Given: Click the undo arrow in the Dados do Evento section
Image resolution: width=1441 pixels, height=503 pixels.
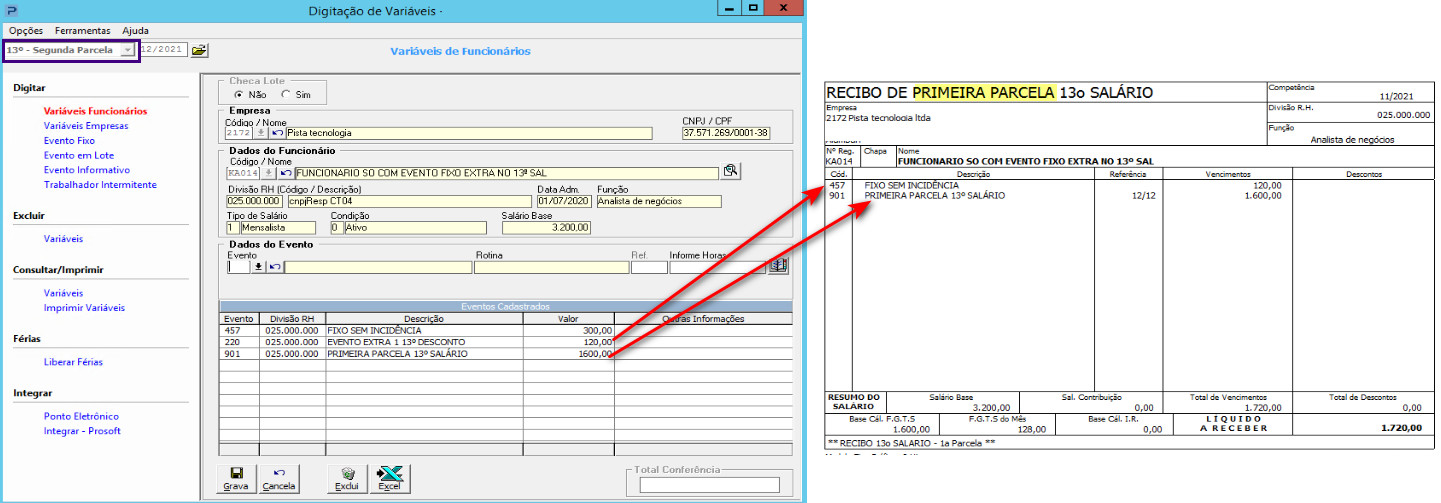Looking at the screenshot, I should point(275,267).
